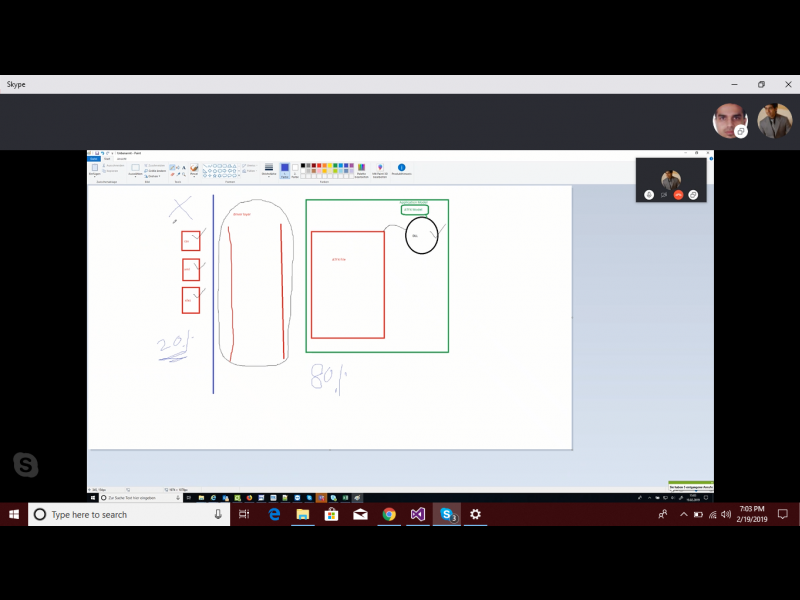The height and width of the screenshot is (600, 800).
Task: Select the red color in Paint palette
Action: 320,166
